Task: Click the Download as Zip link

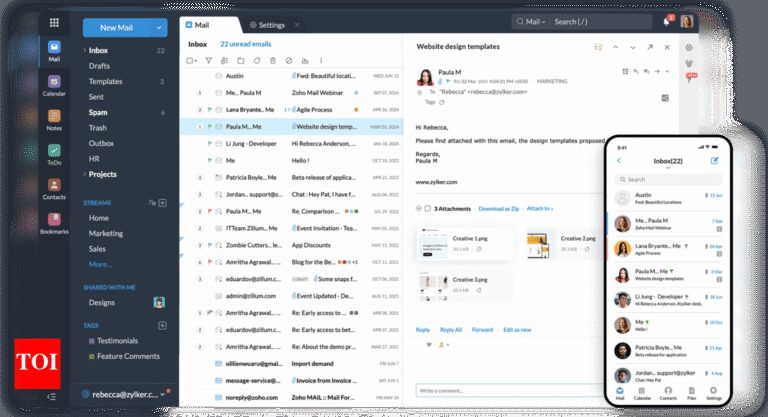Action: 500,208
